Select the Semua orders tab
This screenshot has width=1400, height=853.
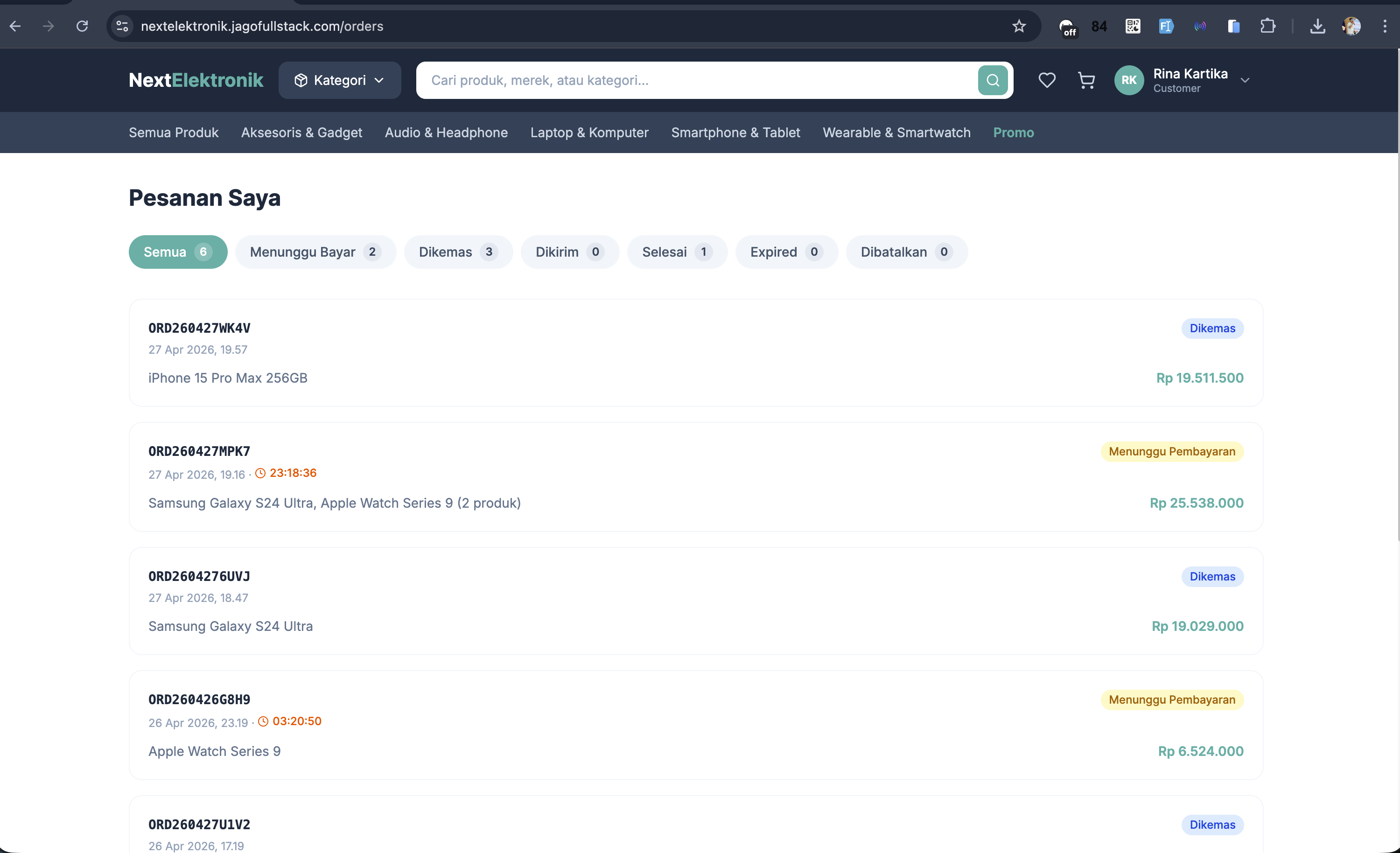pyautogui.click(x=178, y=252)
